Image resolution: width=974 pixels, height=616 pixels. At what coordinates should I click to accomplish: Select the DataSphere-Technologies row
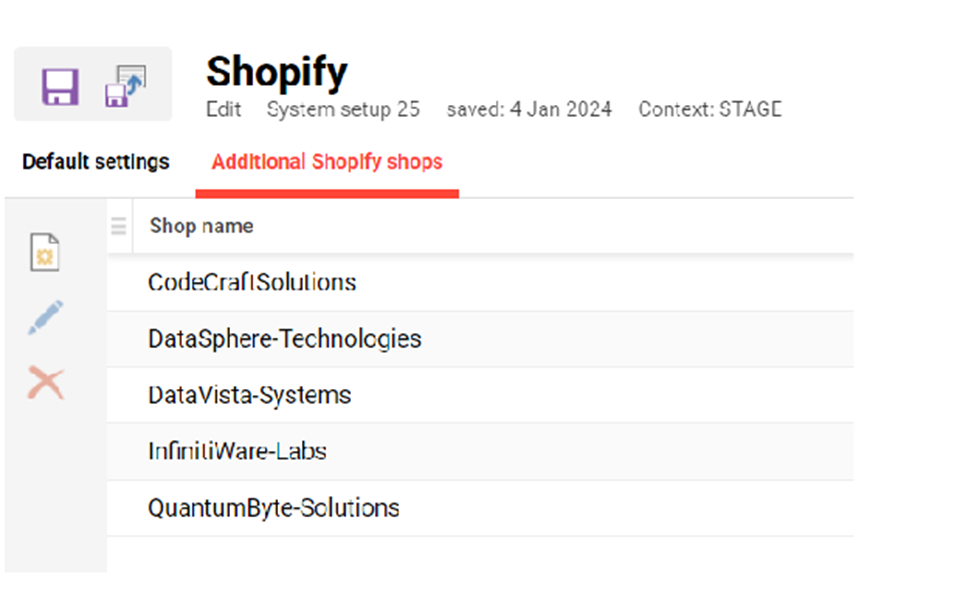click(285, 340)
